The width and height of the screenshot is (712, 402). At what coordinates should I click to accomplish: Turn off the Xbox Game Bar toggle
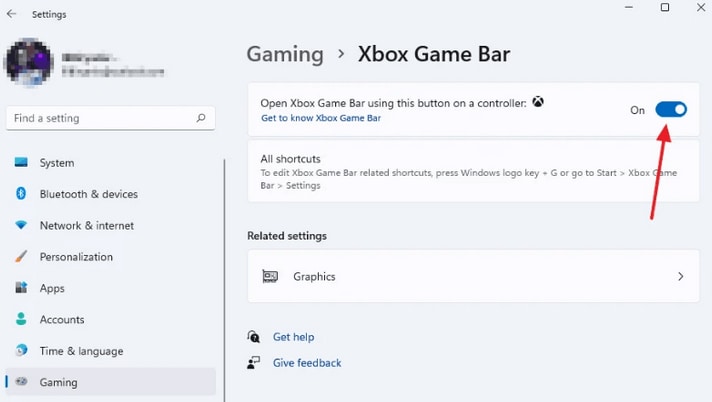pyautogui.click(x=671, y=110)
